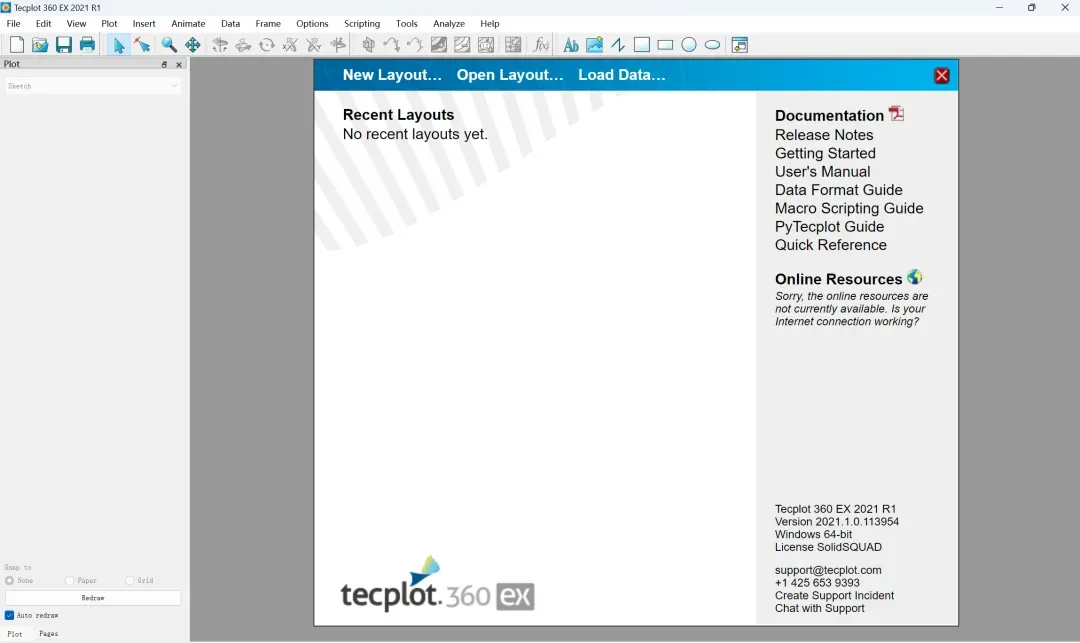Select the Adjustor tool with red cross
The image size is (1080, 643).
tap(143, 45)
